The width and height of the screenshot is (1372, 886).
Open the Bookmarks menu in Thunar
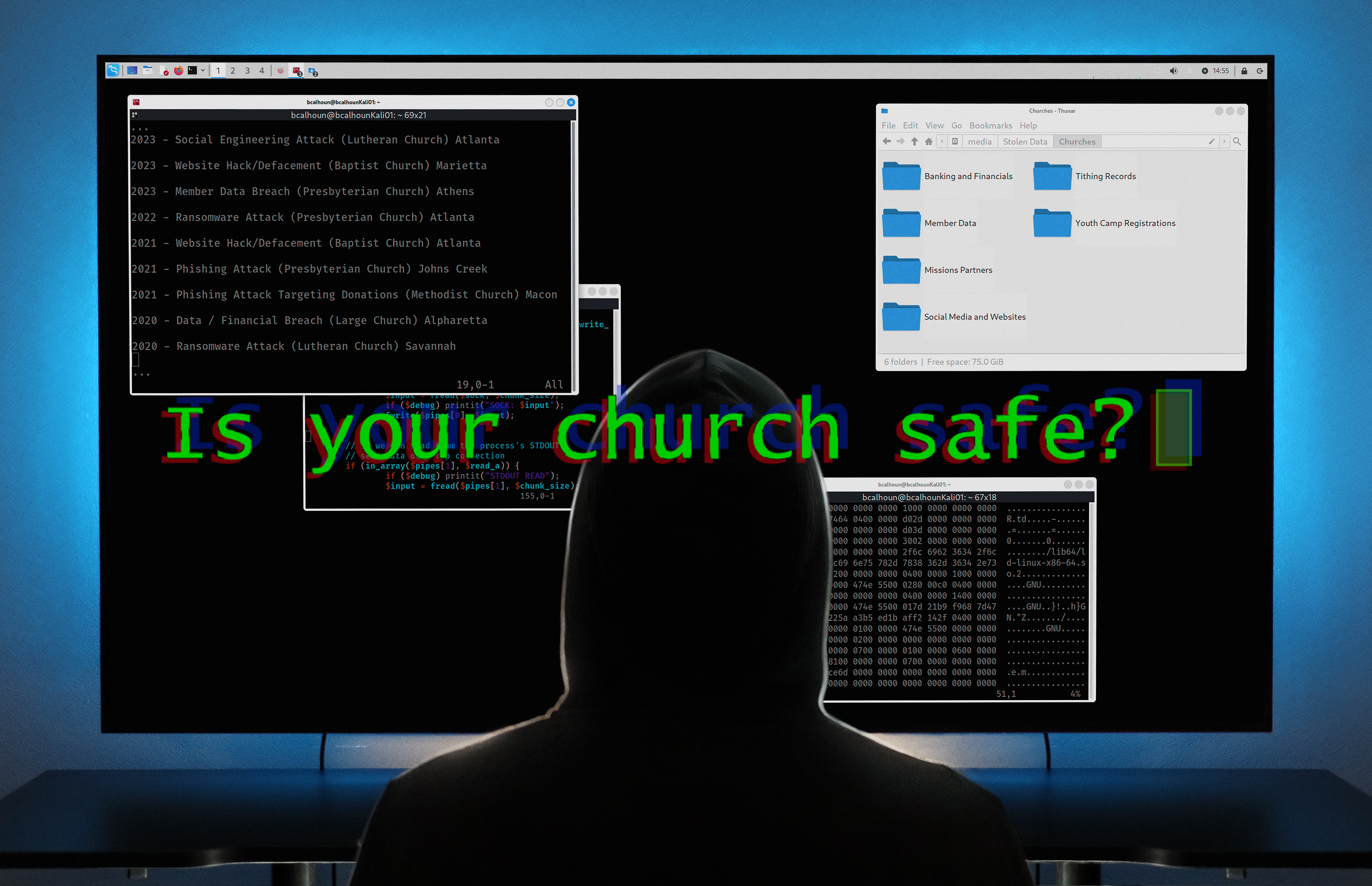coord(991,126)
